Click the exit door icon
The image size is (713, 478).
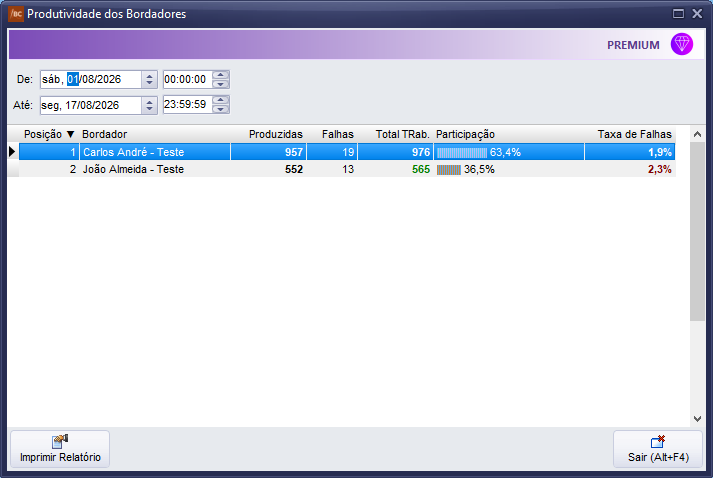(x=658, y=441)
